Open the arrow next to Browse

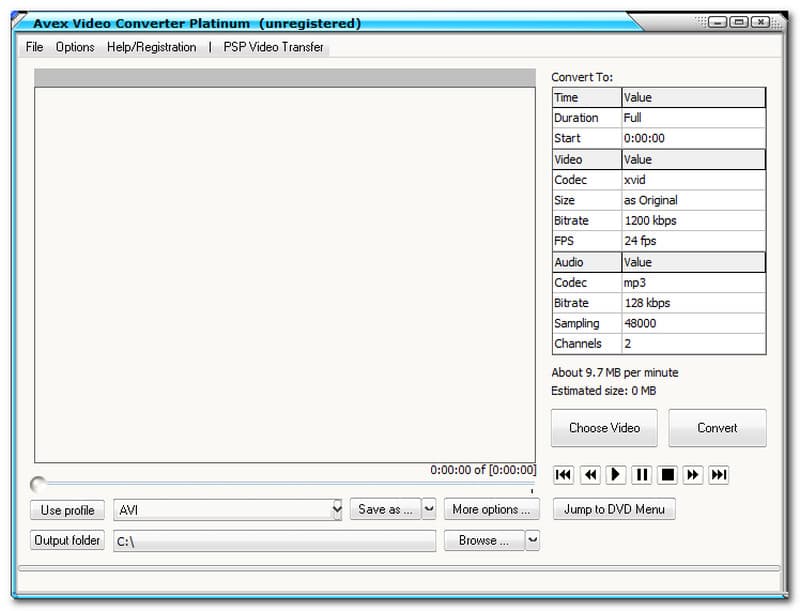click(x=532, y=540)
